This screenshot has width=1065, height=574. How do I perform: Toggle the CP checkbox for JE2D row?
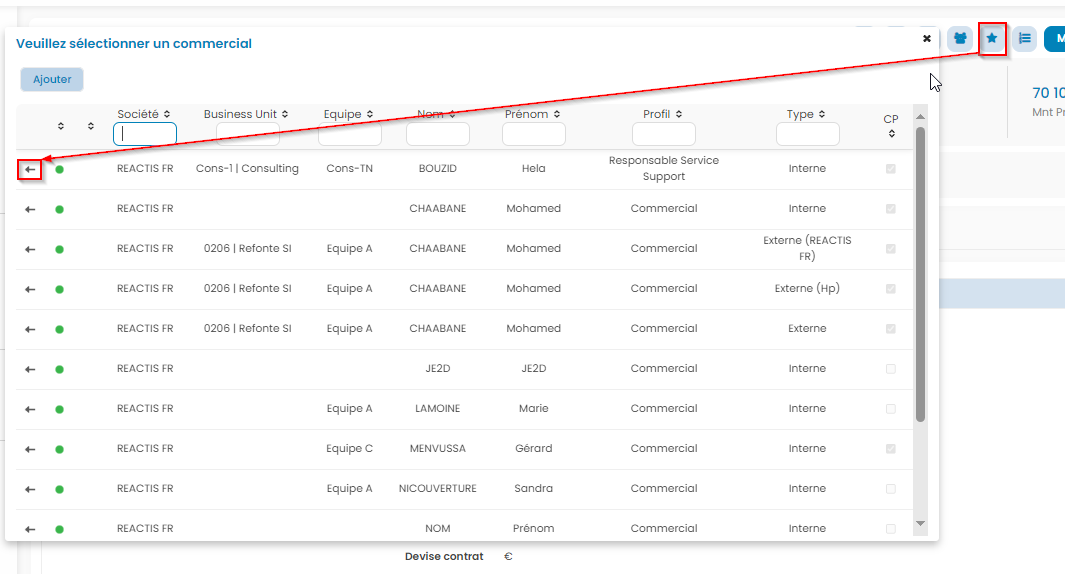(x=891, y=369)
